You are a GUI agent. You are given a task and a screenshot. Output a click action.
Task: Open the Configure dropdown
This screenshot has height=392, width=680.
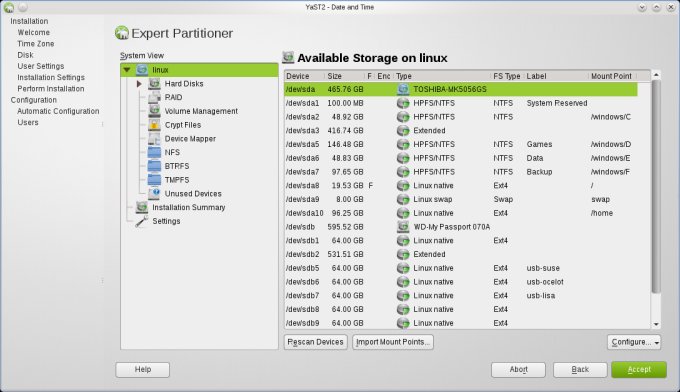[x=634, y=342]
